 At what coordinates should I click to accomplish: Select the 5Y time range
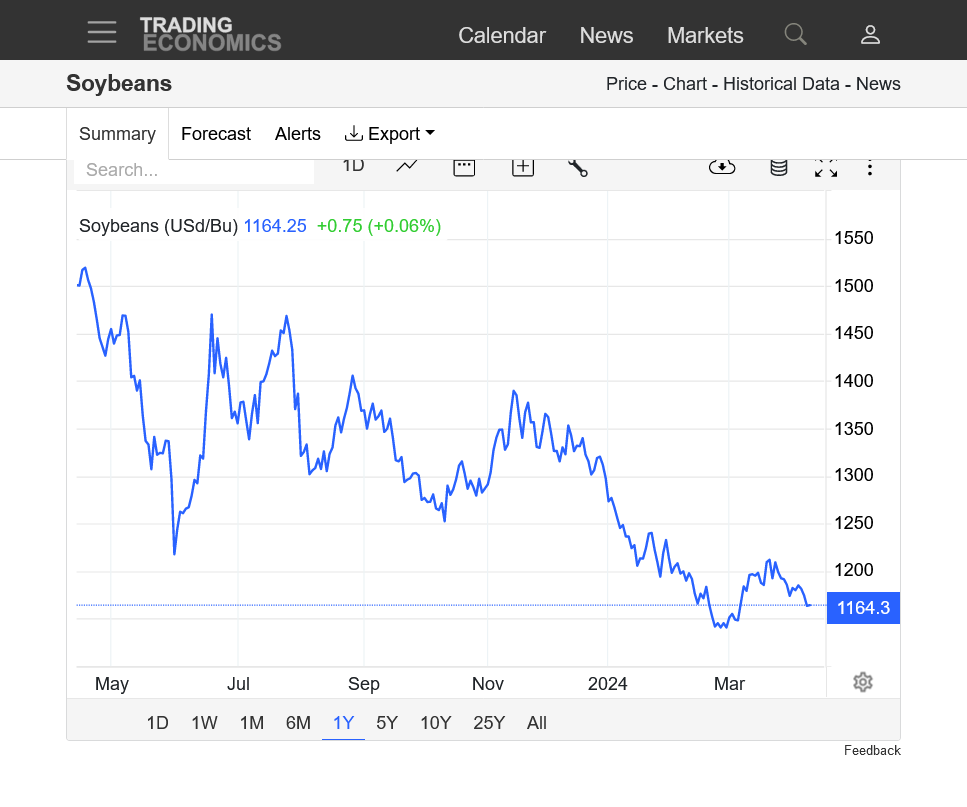click(x=387, y=723)
